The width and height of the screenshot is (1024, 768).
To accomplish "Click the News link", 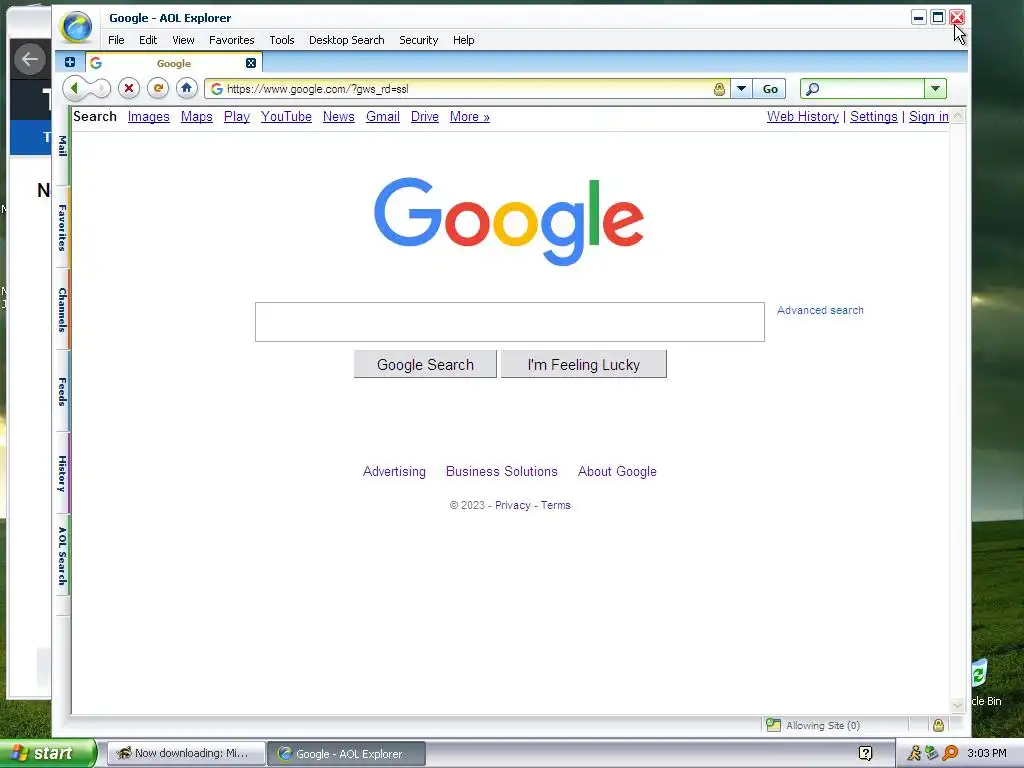I will click(x=338, y=116).
